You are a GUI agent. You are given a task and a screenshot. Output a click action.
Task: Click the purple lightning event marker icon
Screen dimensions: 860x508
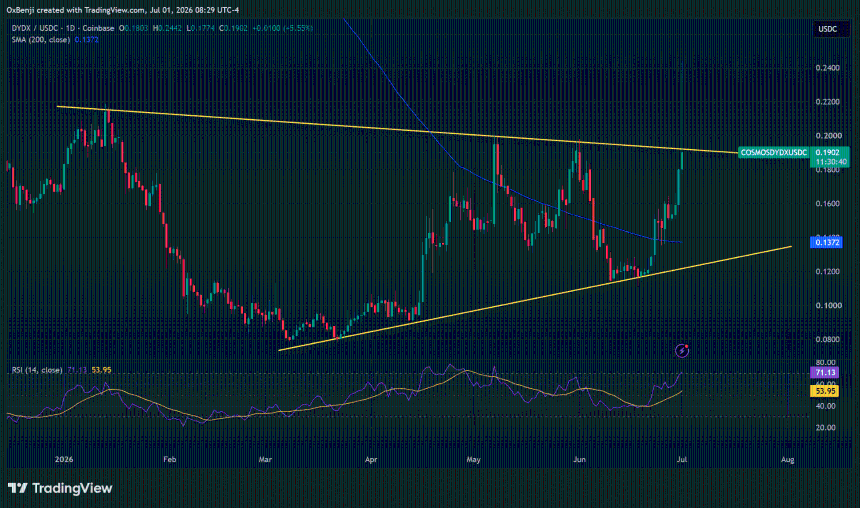pyautogui.click(x=682, y=350)
